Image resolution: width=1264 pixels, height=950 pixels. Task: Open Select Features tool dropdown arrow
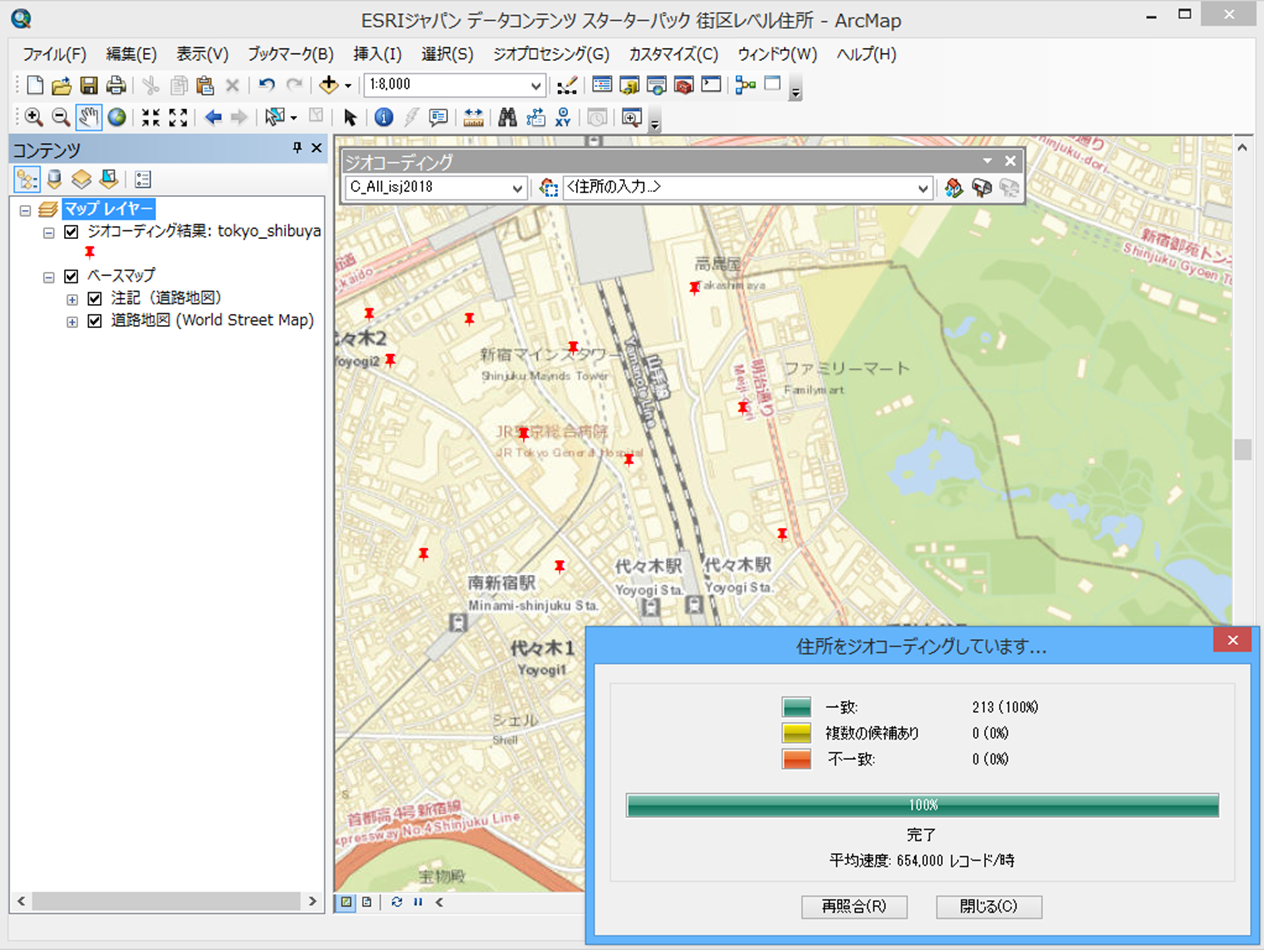tap(294, 118)
